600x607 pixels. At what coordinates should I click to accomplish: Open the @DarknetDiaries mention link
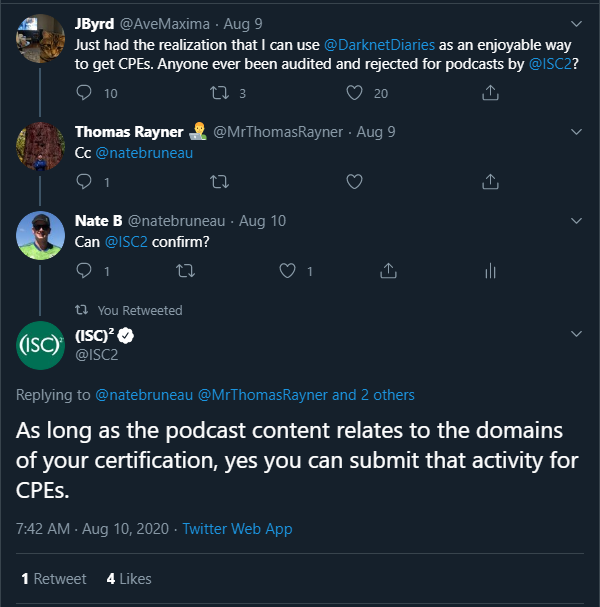click(379, 45)
